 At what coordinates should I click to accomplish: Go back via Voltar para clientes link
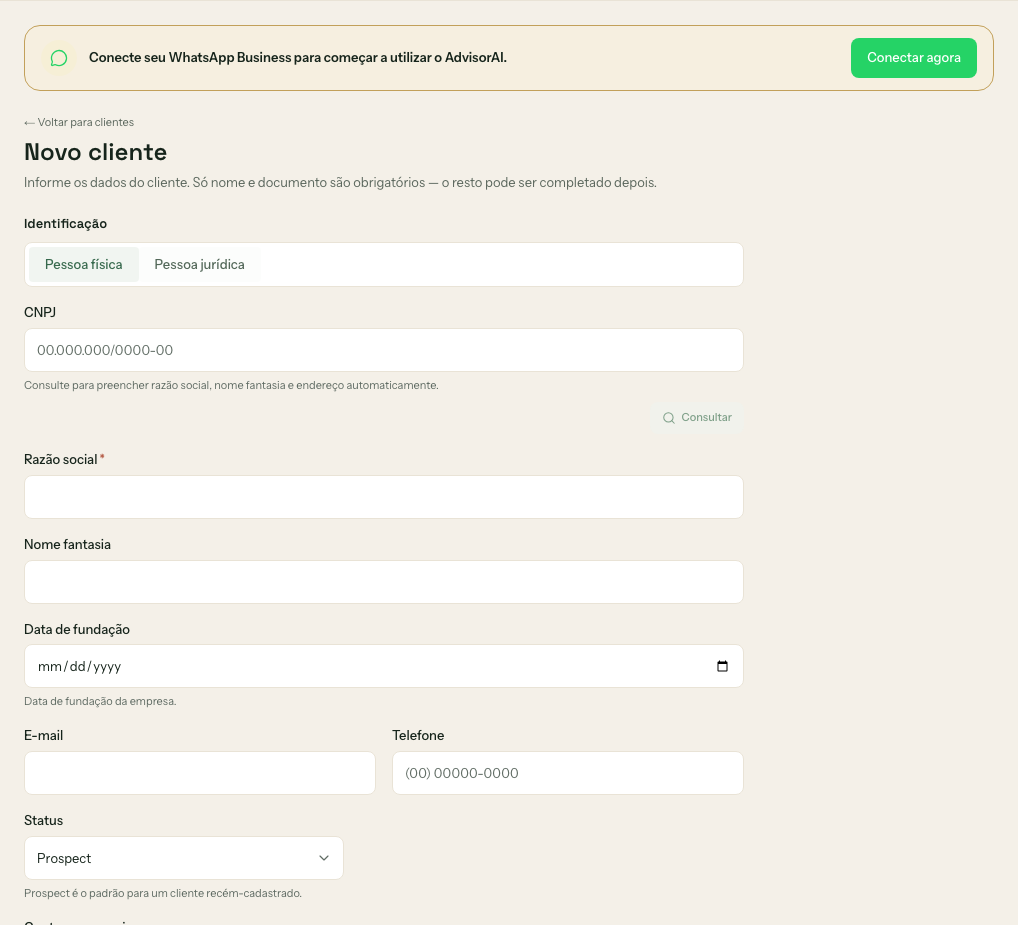[79, 122]
